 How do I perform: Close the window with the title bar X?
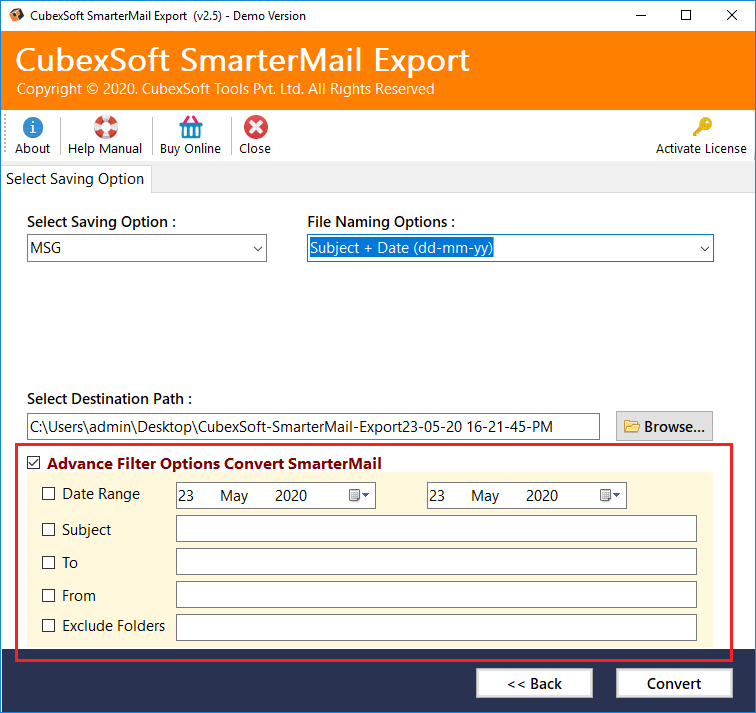(x=731, y=15)
